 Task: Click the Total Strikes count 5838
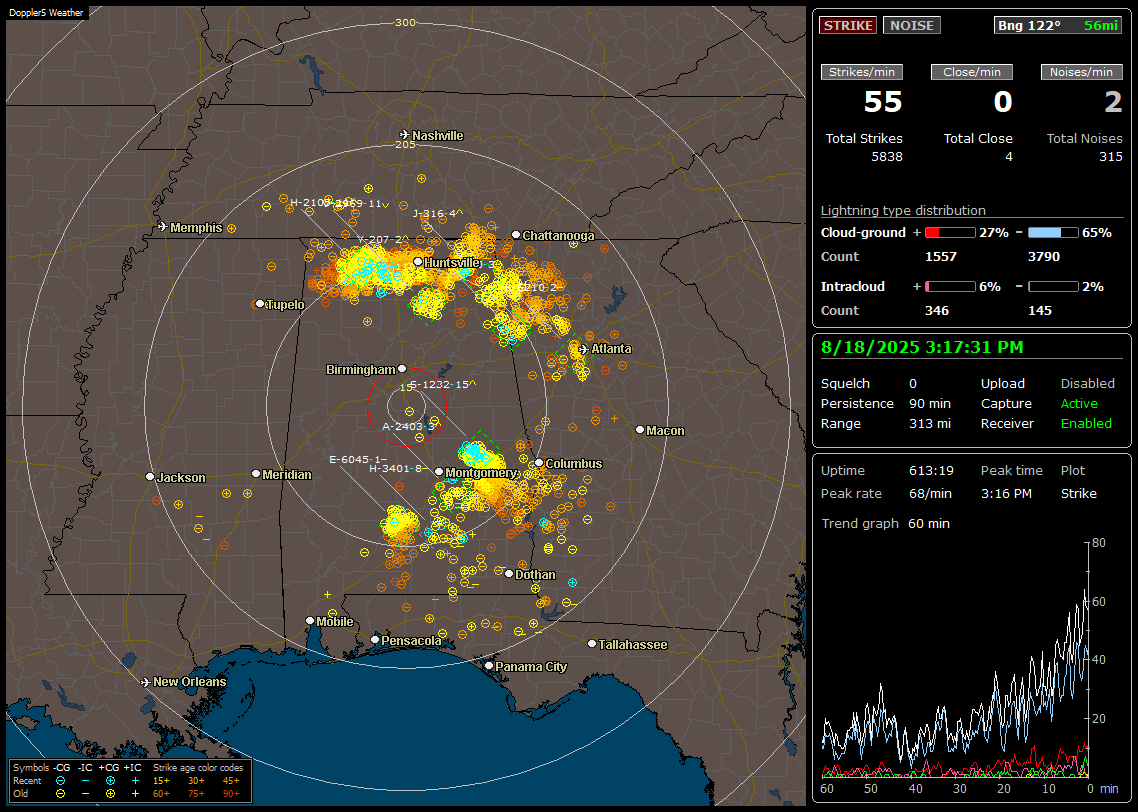[887, 157]
